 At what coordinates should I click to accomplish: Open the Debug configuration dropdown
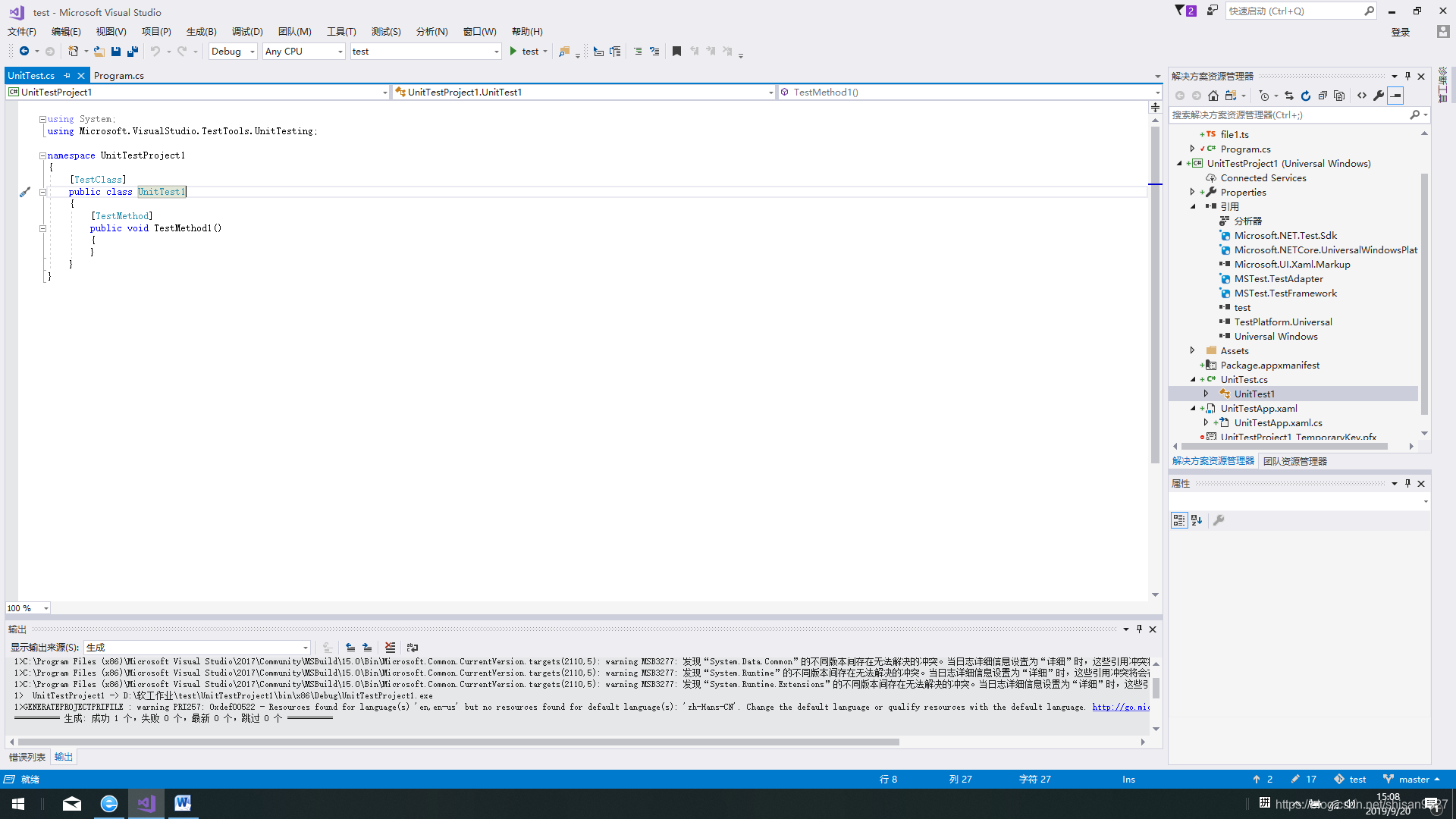tap(234, 52)
